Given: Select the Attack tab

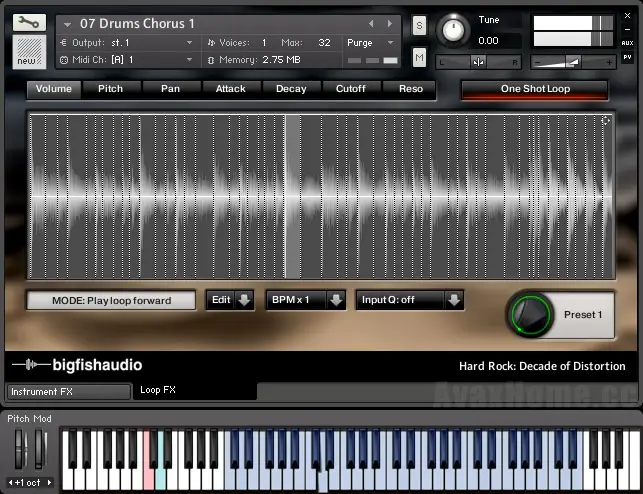Looking at the screenshot, I should (230, 89).
